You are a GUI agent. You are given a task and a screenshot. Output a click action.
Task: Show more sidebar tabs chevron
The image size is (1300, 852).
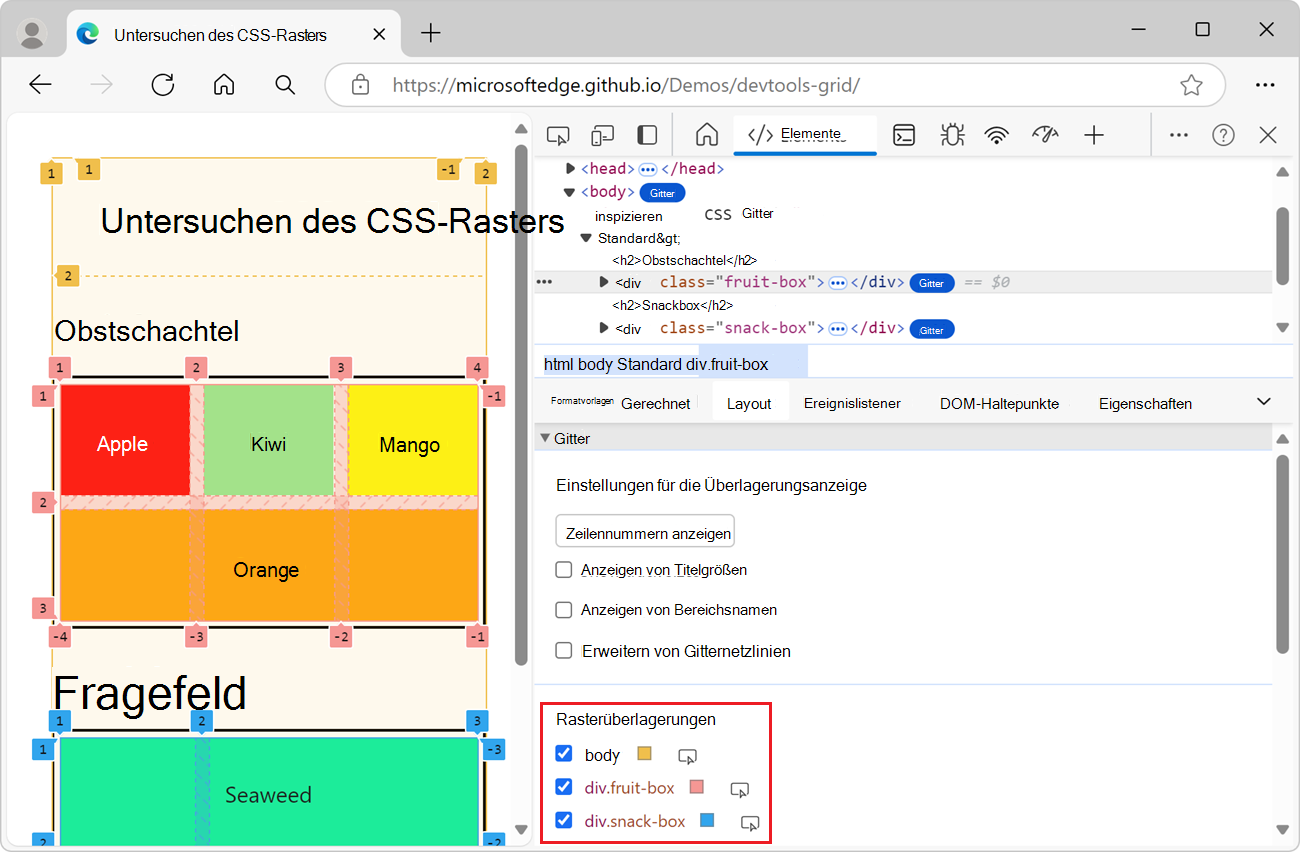pyautogui.click(x=1263, y=402)
